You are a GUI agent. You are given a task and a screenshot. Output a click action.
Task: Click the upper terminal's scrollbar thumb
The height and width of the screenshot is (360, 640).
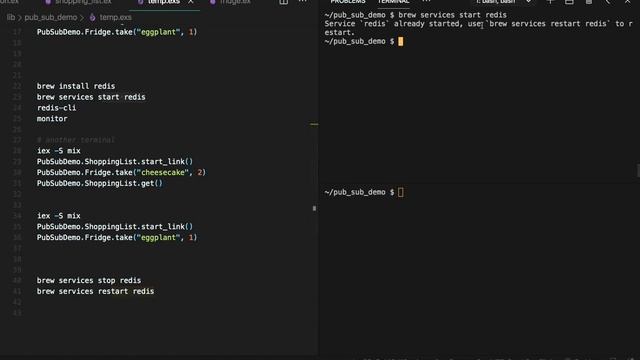[638, 171]
